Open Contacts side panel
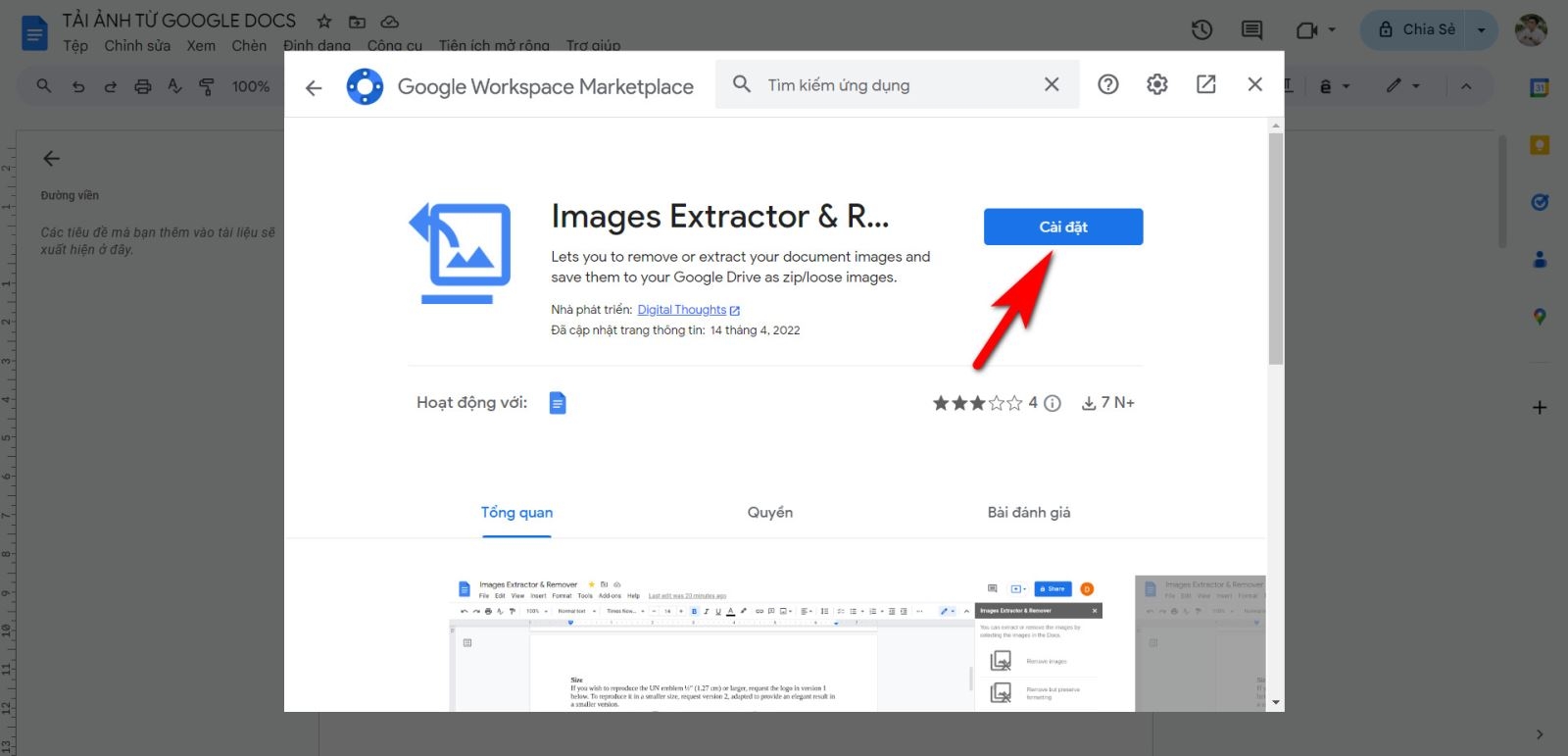Image resolution: width=1568 pixels, height=756 pixels. (x=1540, y=260)
